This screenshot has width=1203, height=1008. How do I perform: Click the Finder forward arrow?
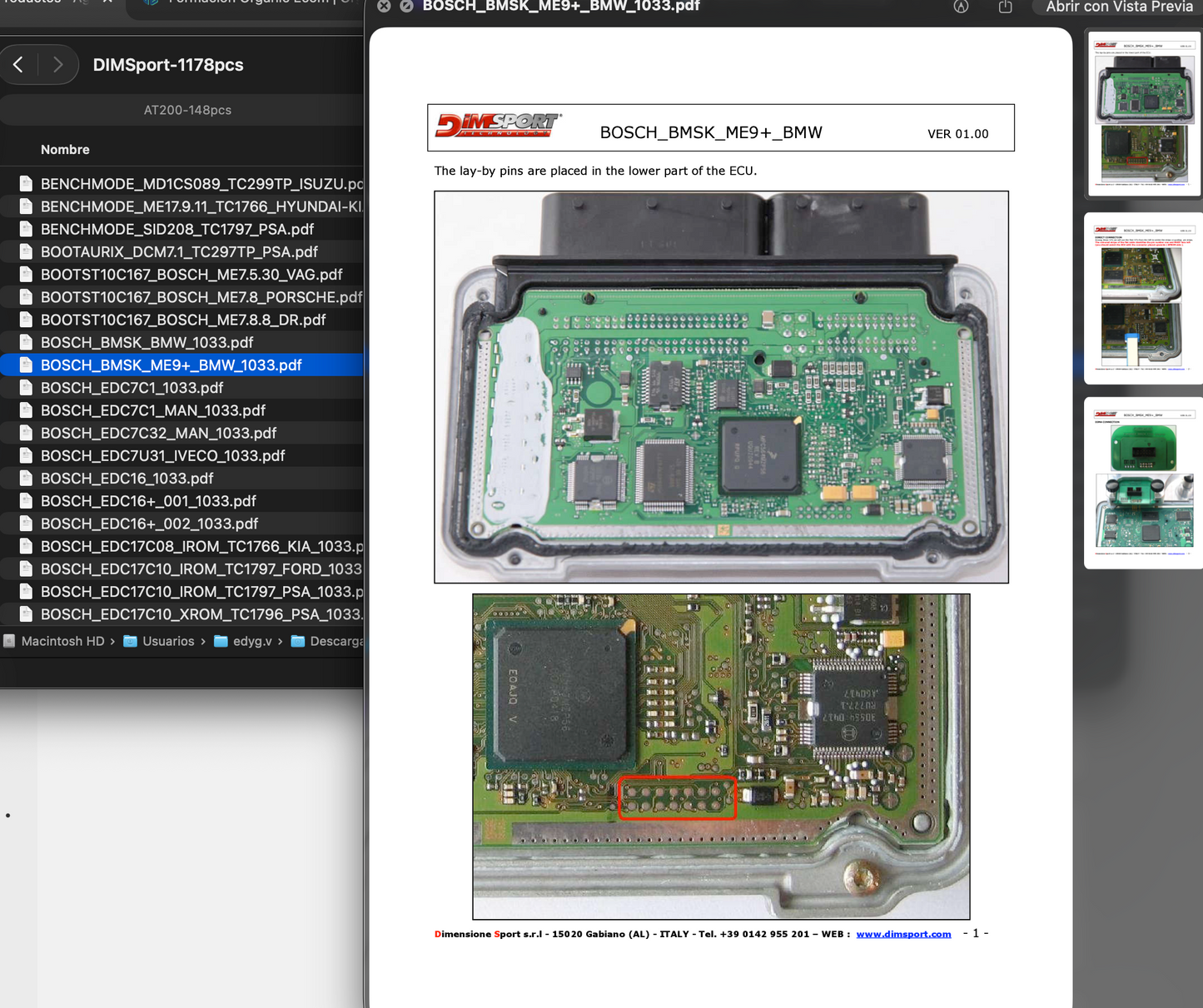(57, 65)
